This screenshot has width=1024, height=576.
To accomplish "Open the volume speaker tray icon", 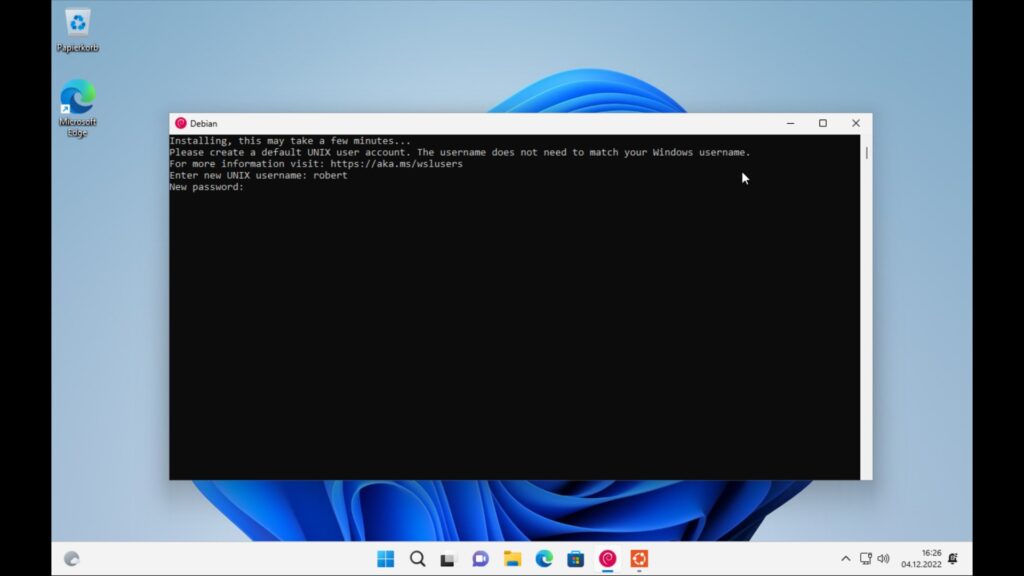I will (884, 559).
